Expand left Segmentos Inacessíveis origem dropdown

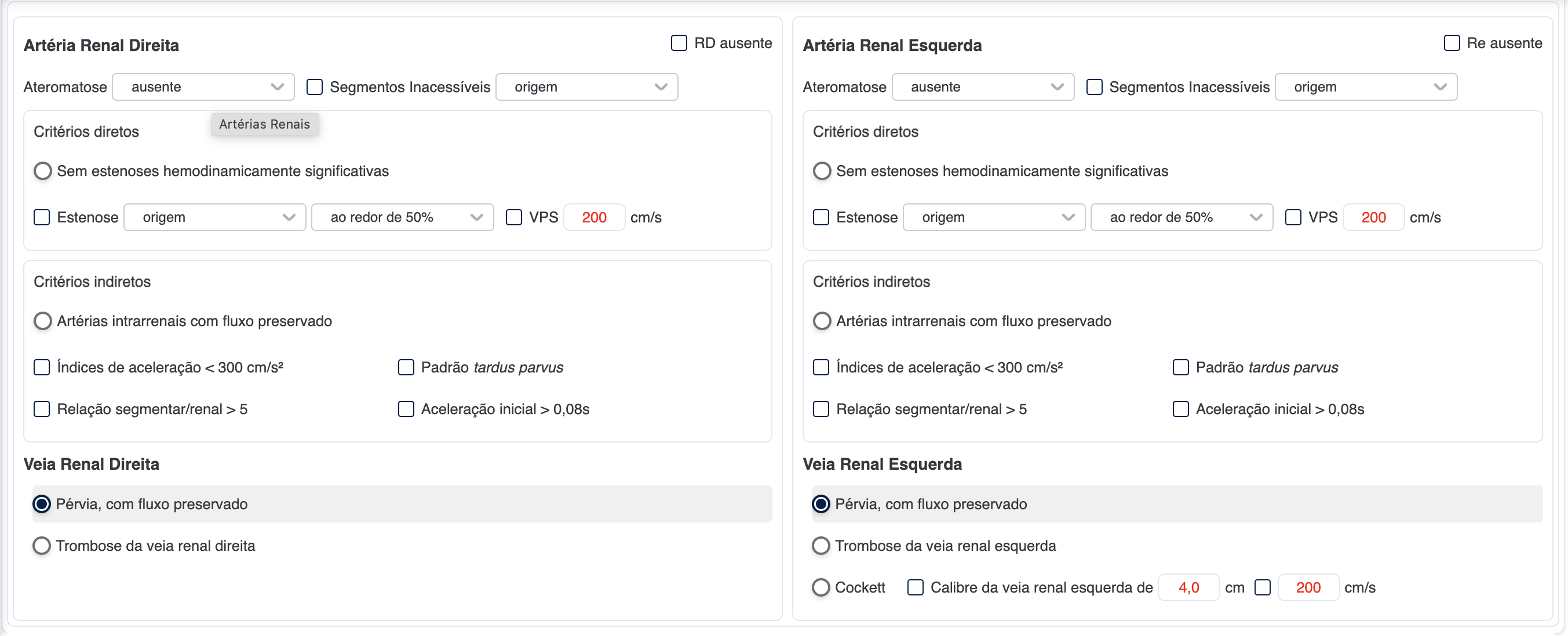click(x=1365, y=87)
